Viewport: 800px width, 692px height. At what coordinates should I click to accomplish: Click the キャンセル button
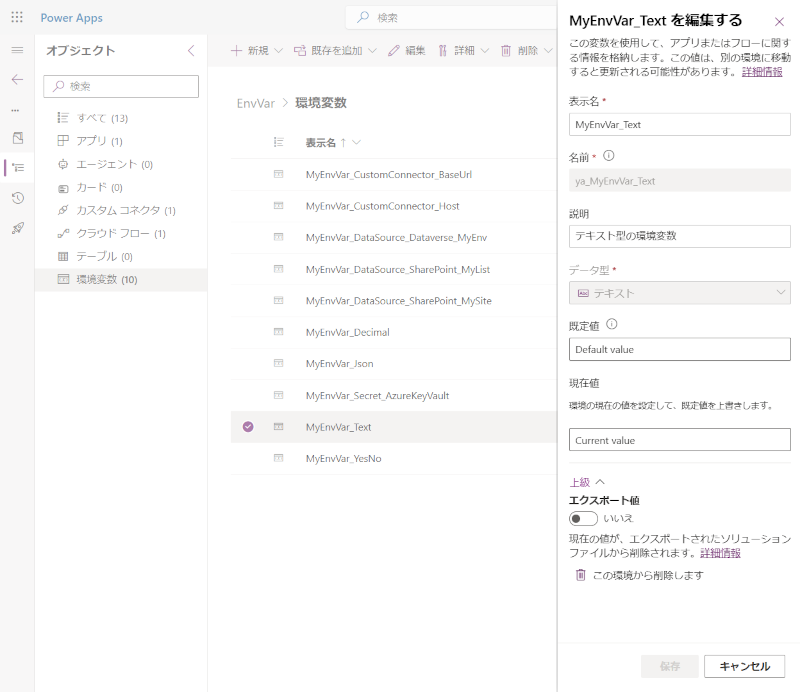(x=744, y=666)
